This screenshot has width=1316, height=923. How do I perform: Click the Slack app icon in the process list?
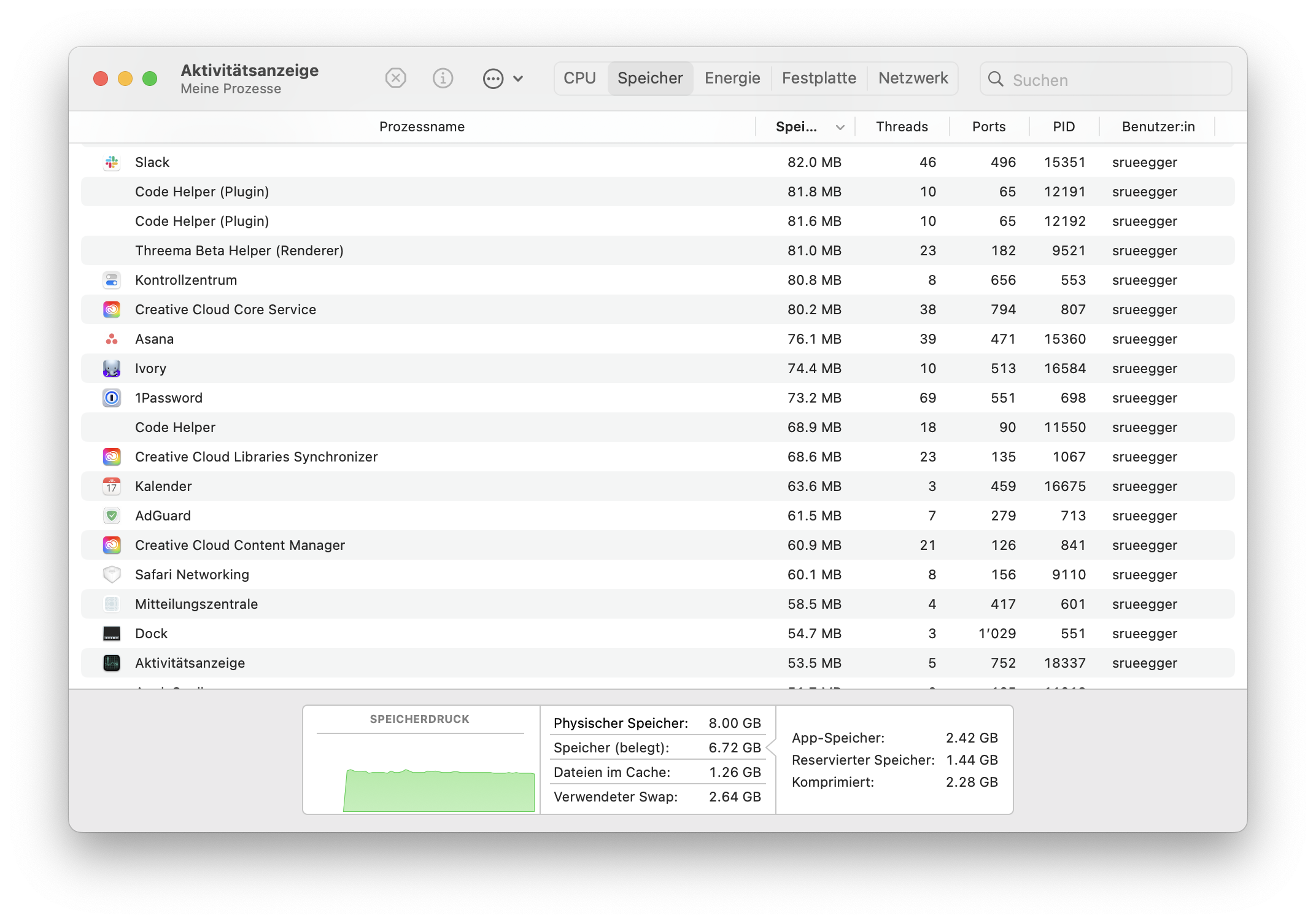click(x=112, y=162)
